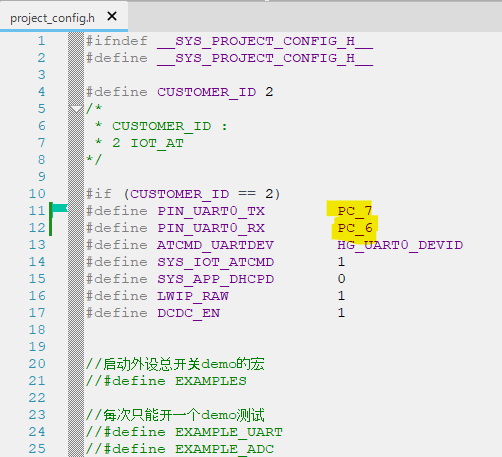Screen dimensions: 502x457
Task: Collapse the comment block fold marker
Action: 76,109
